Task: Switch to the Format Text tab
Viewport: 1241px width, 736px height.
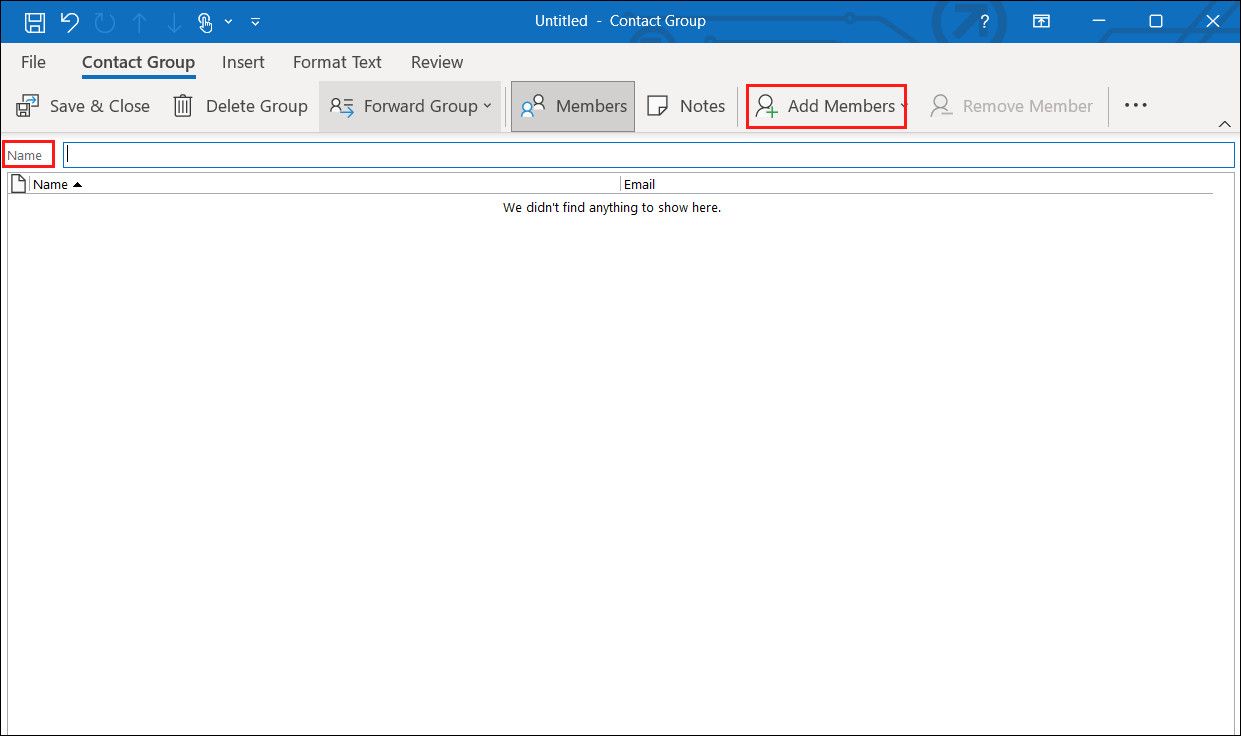Action: point(337,62)
